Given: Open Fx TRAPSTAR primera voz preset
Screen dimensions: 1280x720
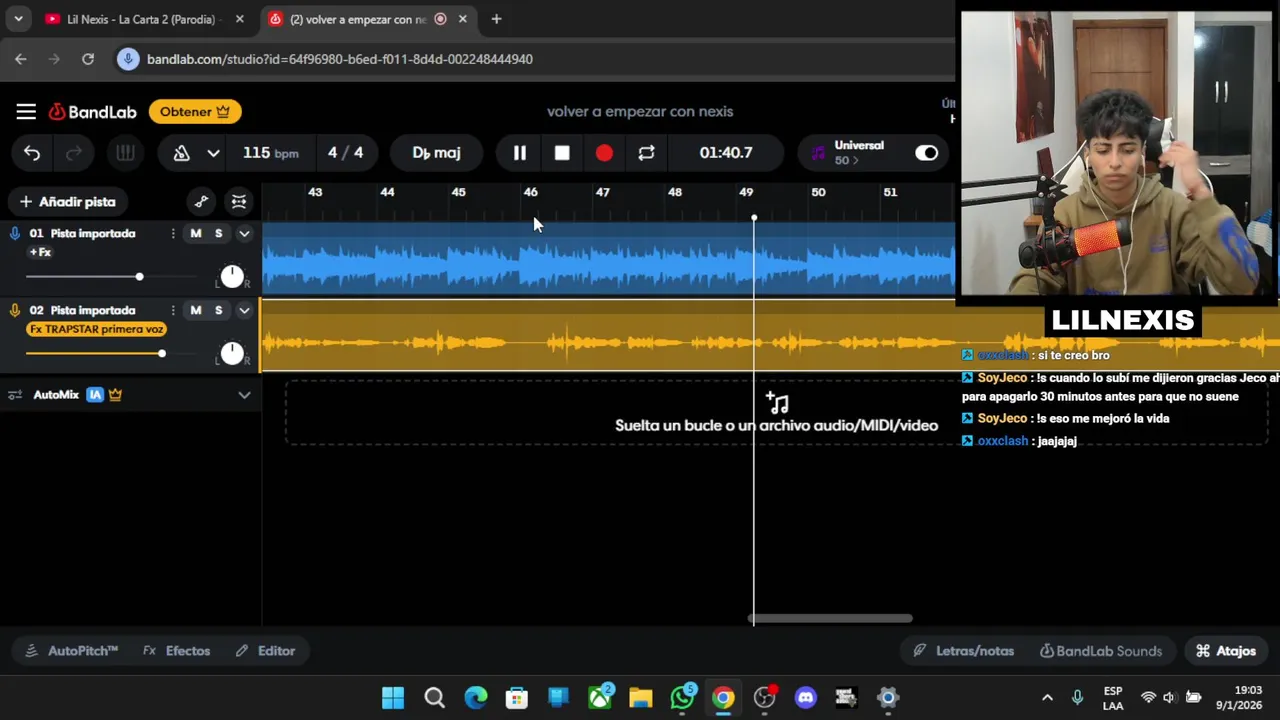Looking at the screenshot, I should [x=97, y=329].
